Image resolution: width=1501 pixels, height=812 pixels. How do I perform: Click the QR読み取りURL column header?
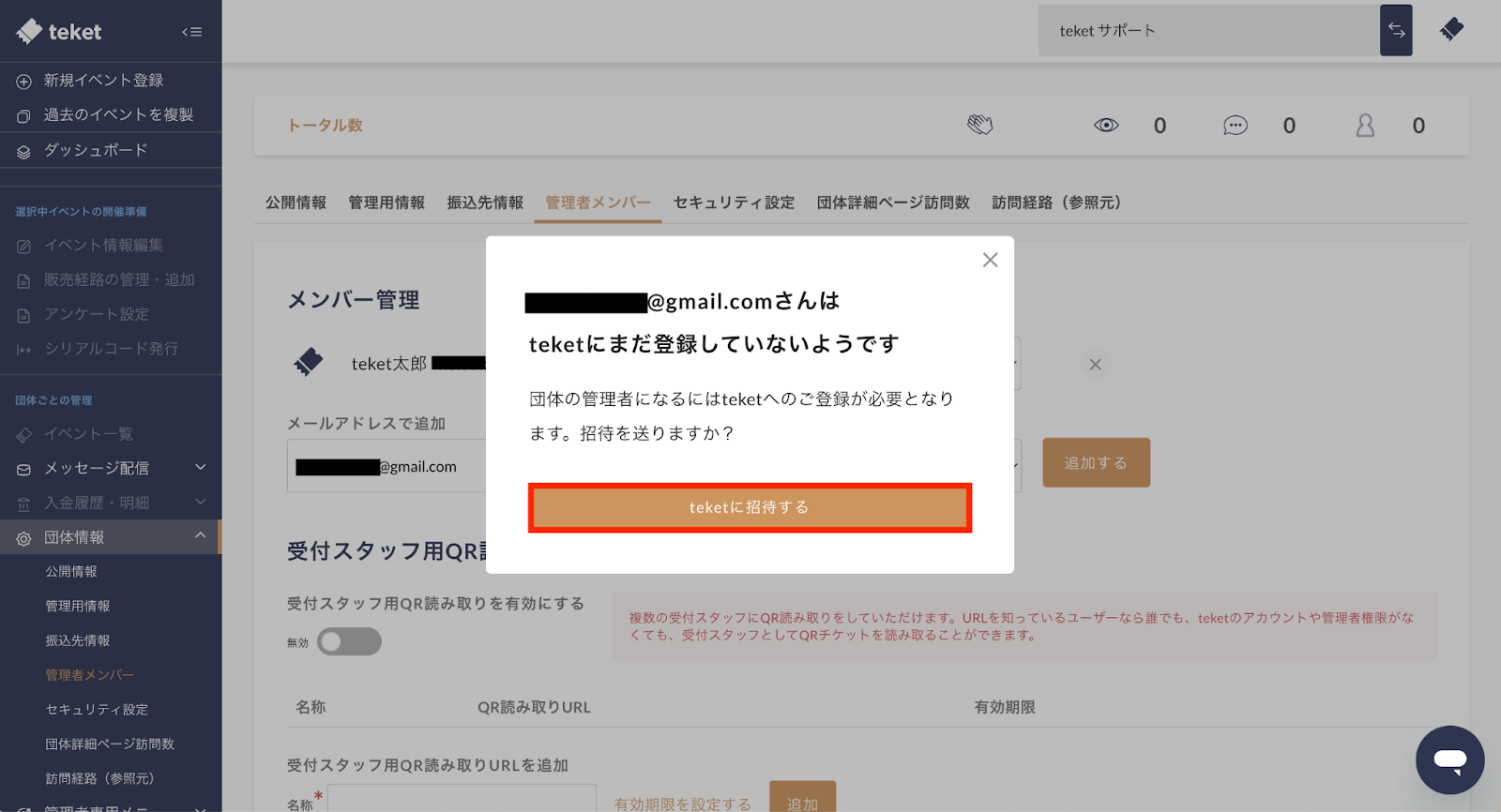pyautogui.click(x=534, y=707)
